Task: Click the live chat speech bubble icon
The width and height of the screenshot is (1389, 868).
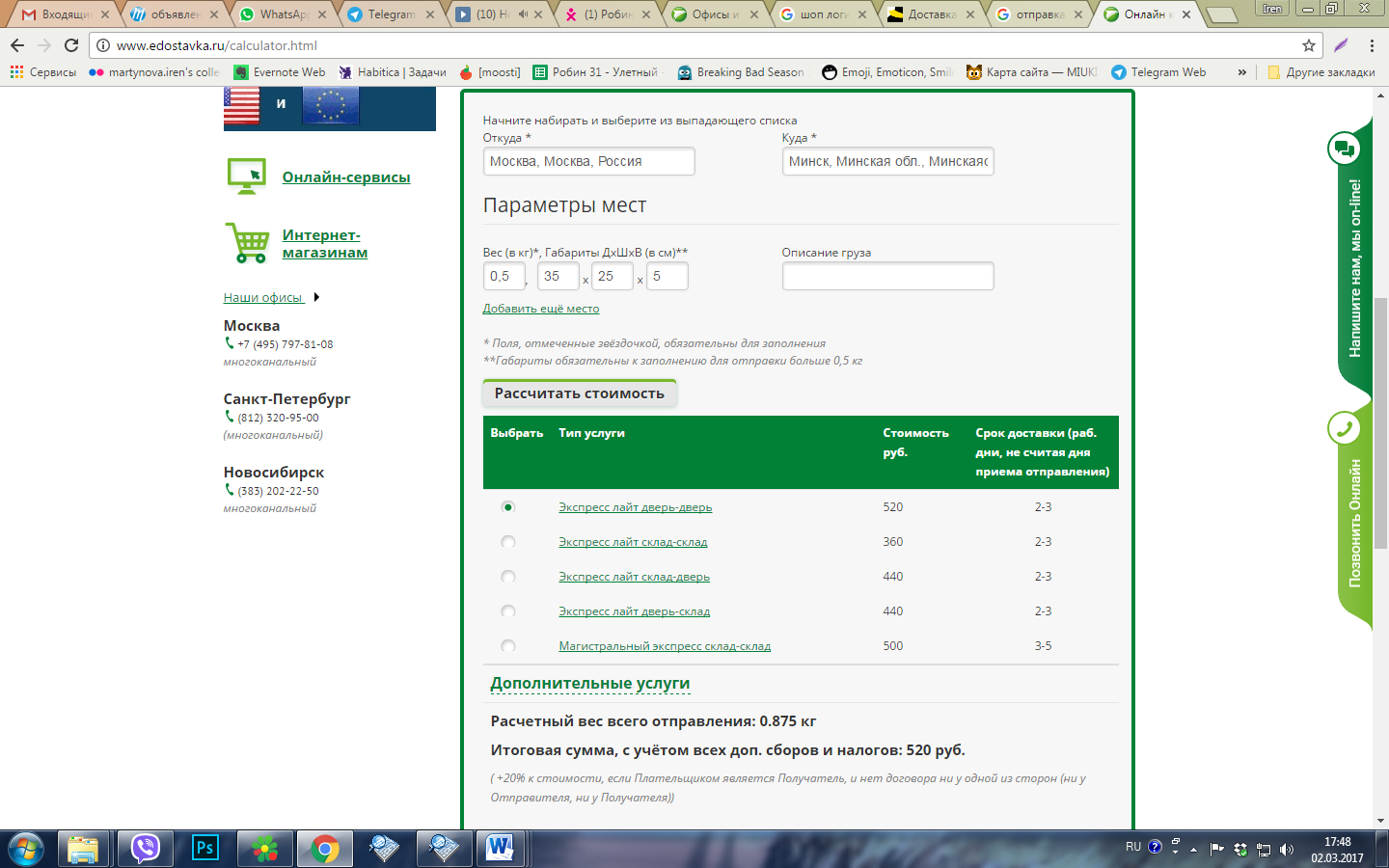Action: point(1344,149)
